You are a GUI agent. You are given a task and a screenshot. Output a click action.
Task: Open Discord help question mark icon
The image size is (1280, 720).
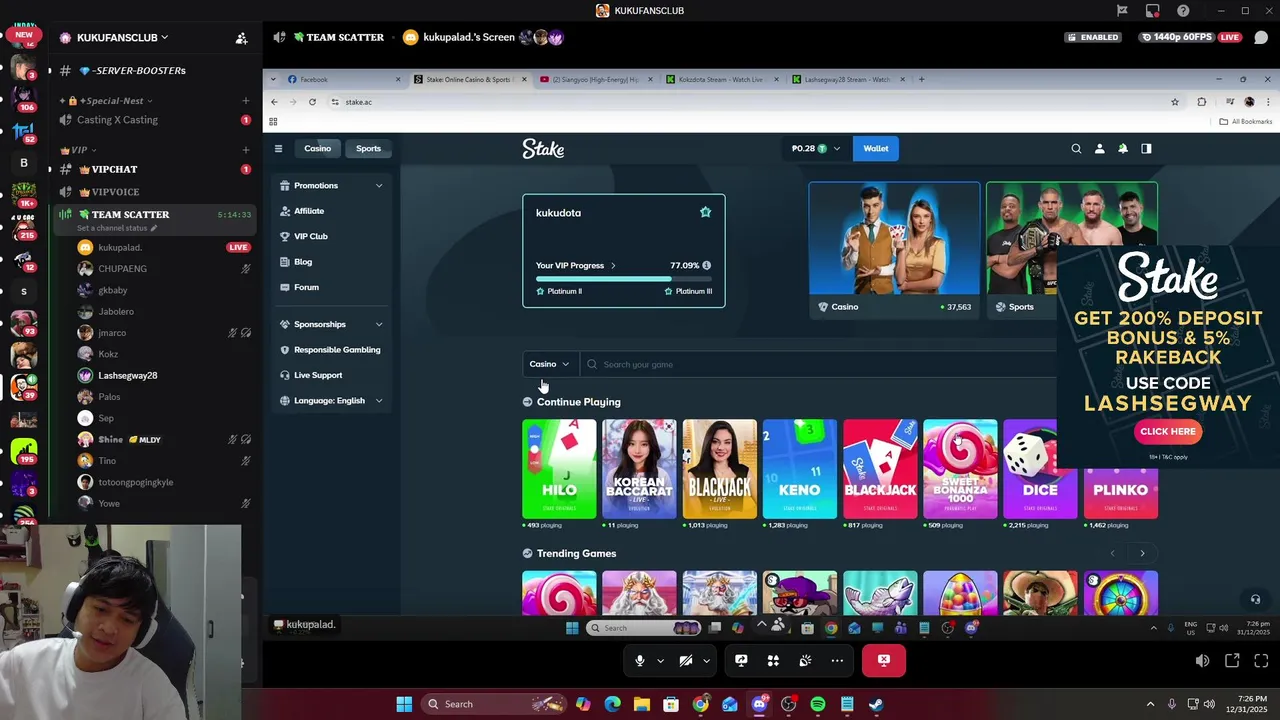[x=1184, y=11]
